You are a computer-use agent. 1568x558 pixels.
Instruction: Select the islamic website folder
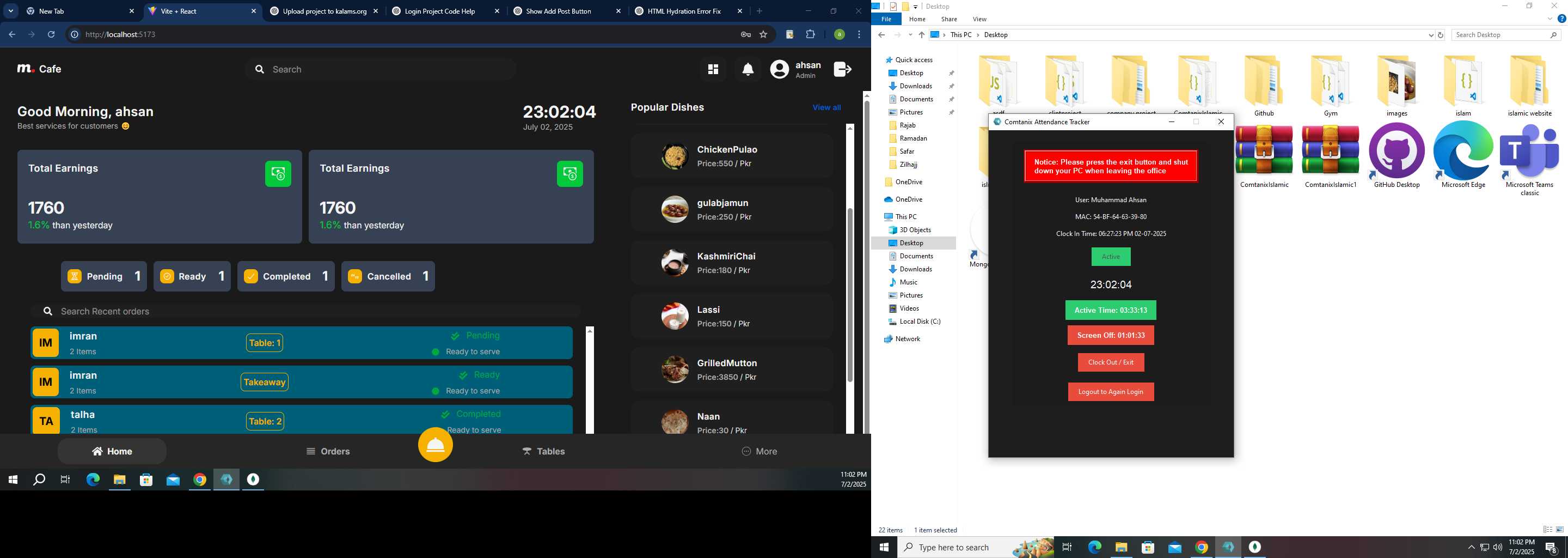tap(1530, 87)
